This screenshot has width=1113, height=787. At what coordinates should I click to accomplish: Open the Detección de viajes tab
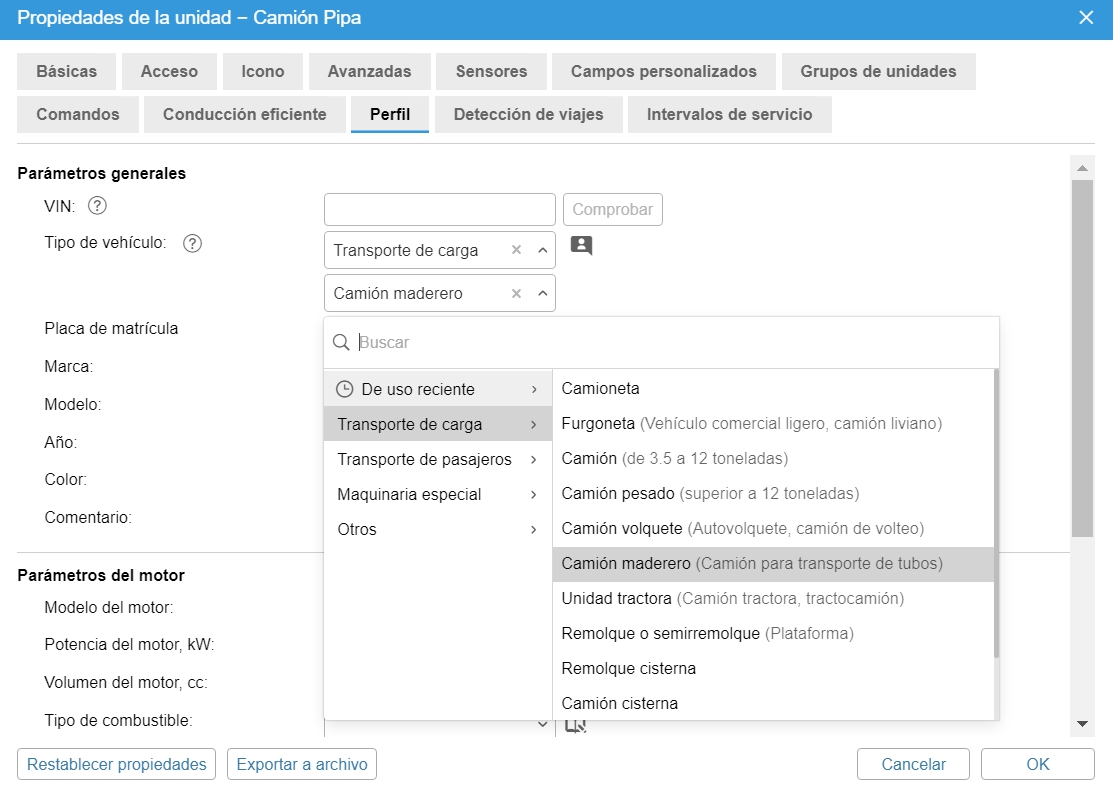pos(528,114)
